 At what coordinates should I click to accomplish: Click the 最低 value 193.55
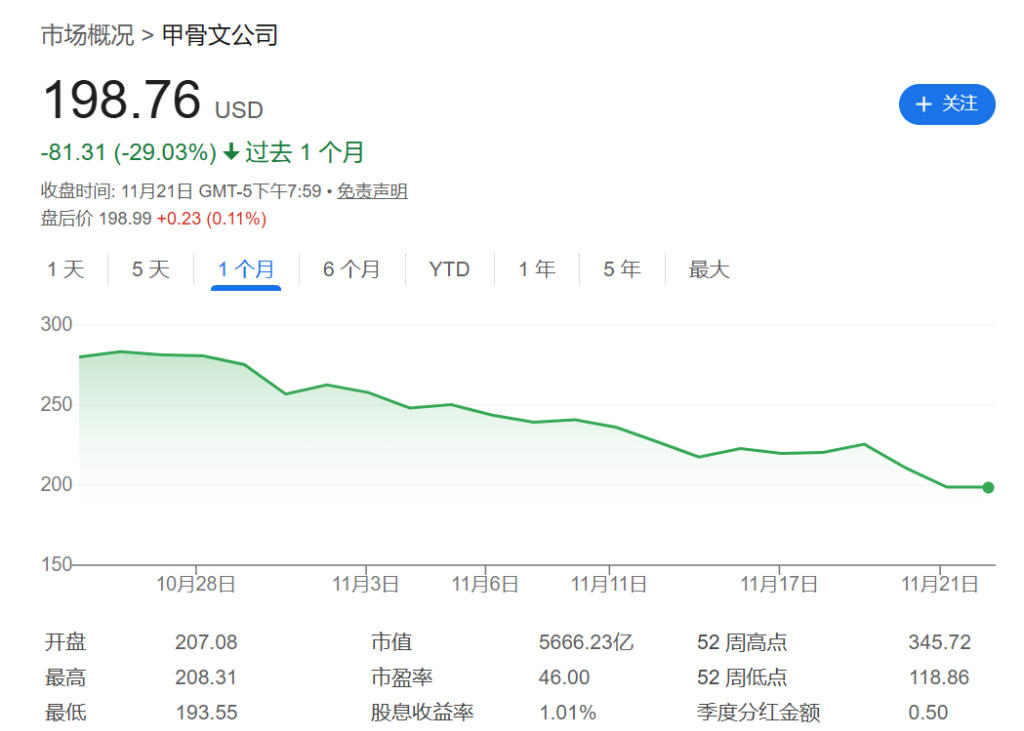pos(206,712)
